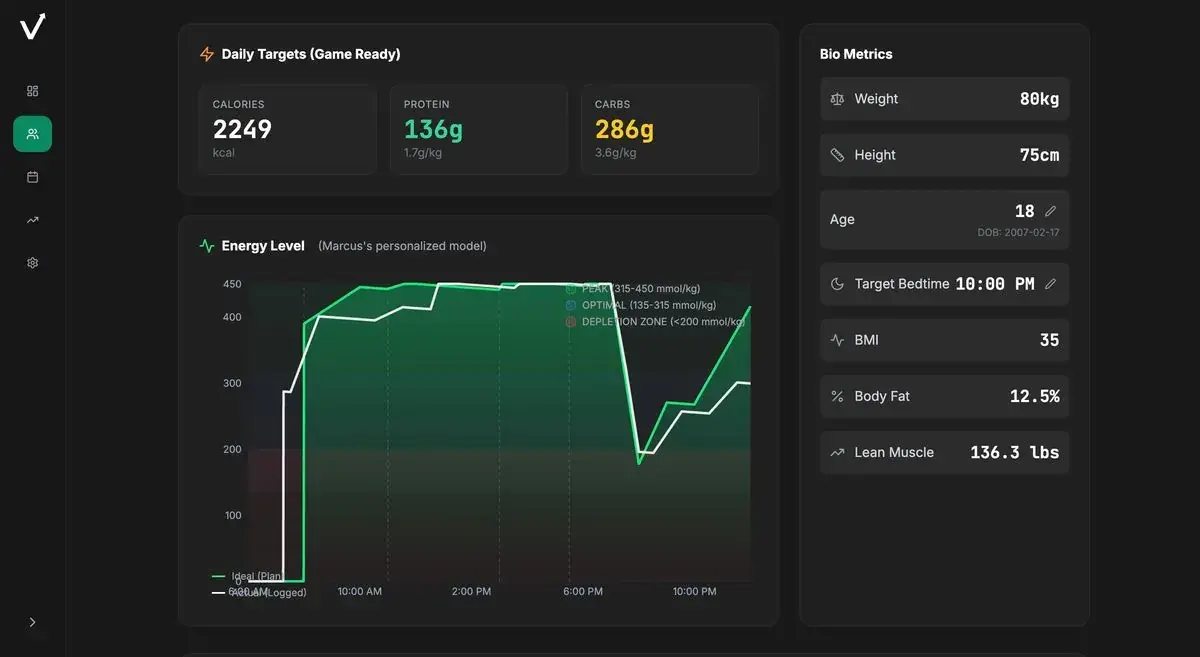
Task: Click the active Profile icon in sidebar
Action: 32,133
